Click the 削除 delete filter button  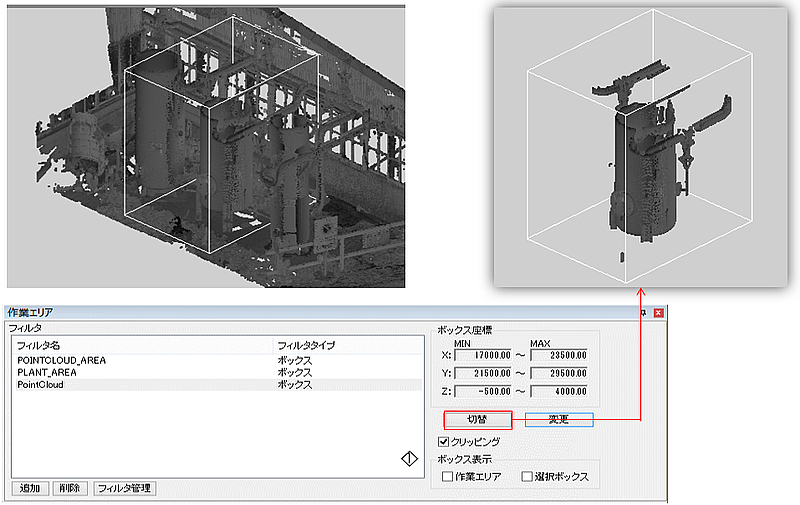coord(69,488)
